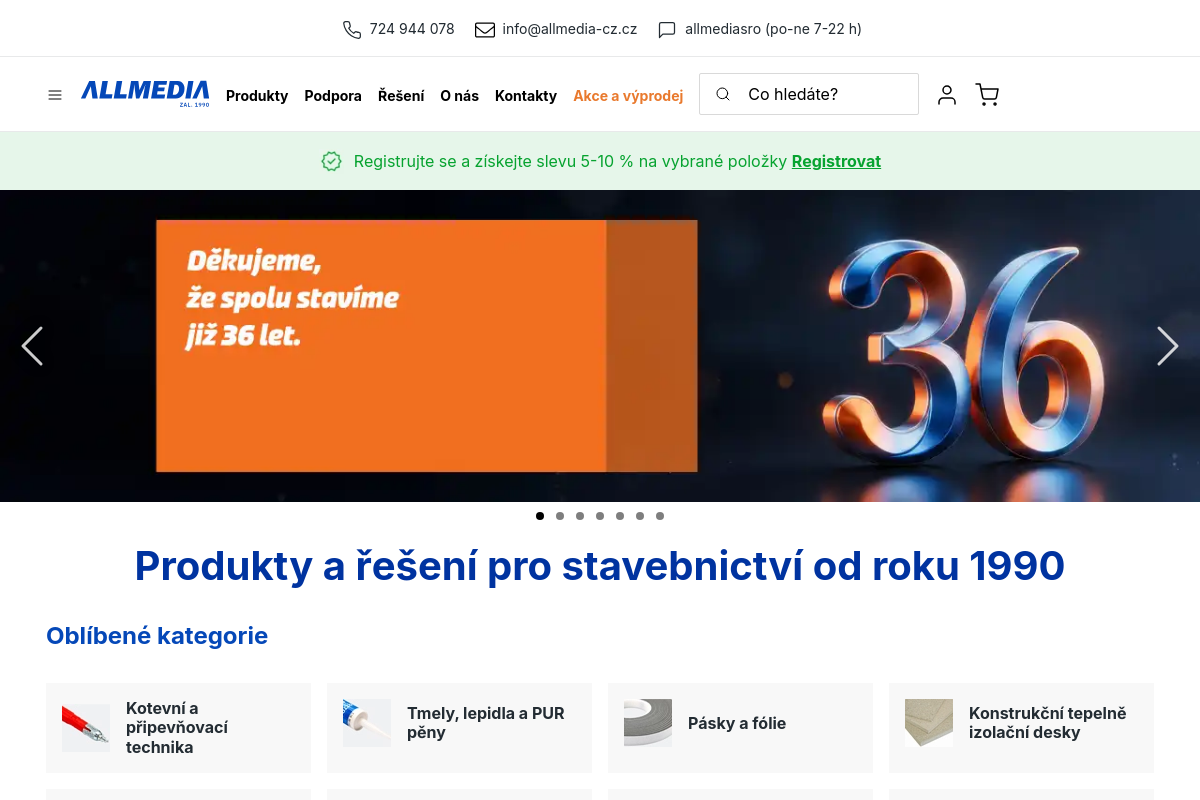The image size is (1200, 800).
Task: Select the fifth carousel dot
Action: coord(620,516)
